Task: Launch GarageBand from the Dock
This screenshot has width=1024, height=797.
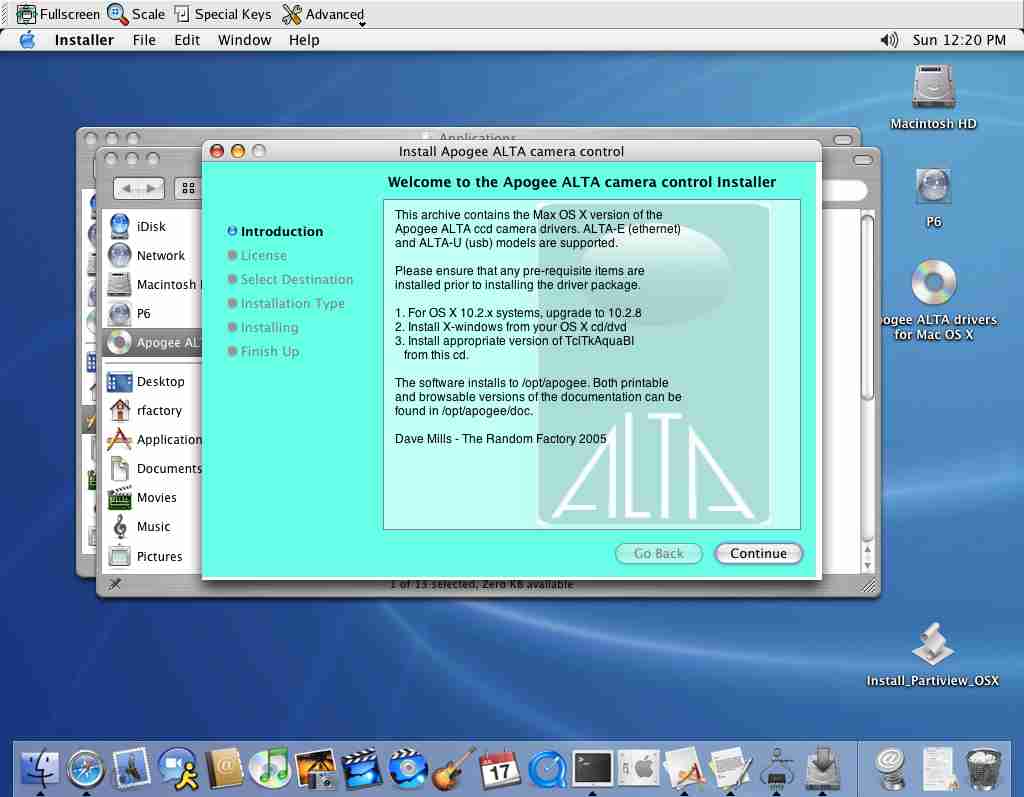Action: pos(453,768)
